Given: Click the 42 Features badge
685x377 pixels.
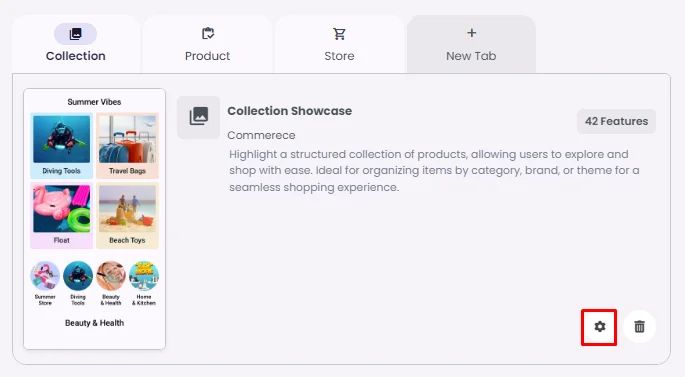Looking at the screenshot, I should (616, 121).
